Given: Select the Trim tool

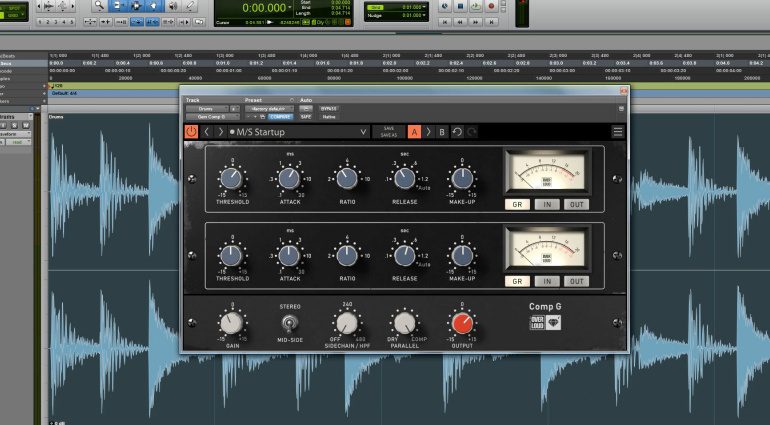Looking at the screenshot, I should coord(118,5).
